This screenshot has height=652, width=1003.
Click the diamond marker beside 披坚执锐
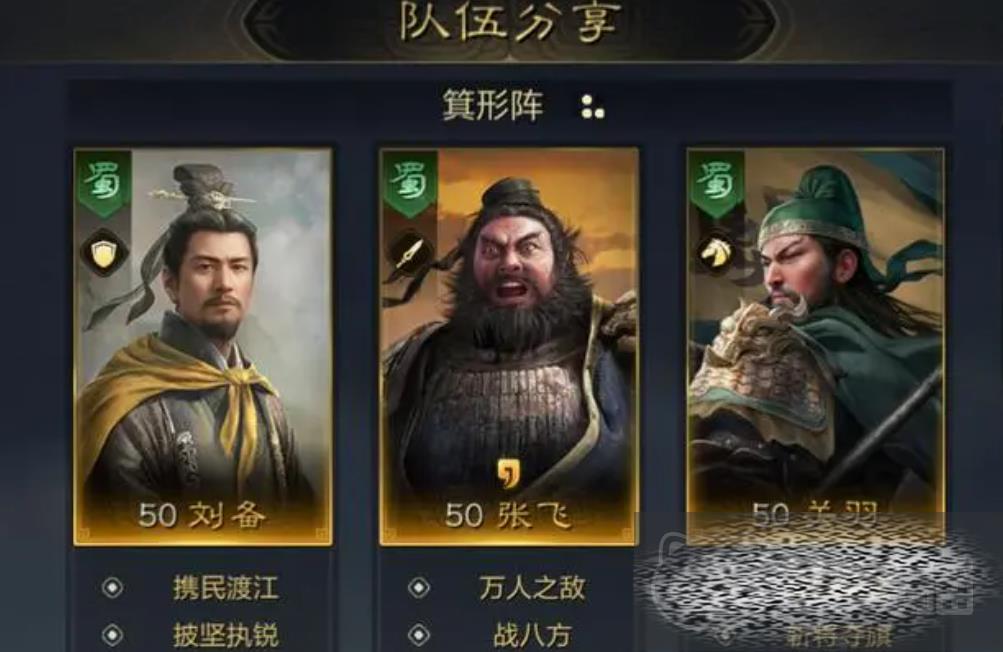coord(113,635)
